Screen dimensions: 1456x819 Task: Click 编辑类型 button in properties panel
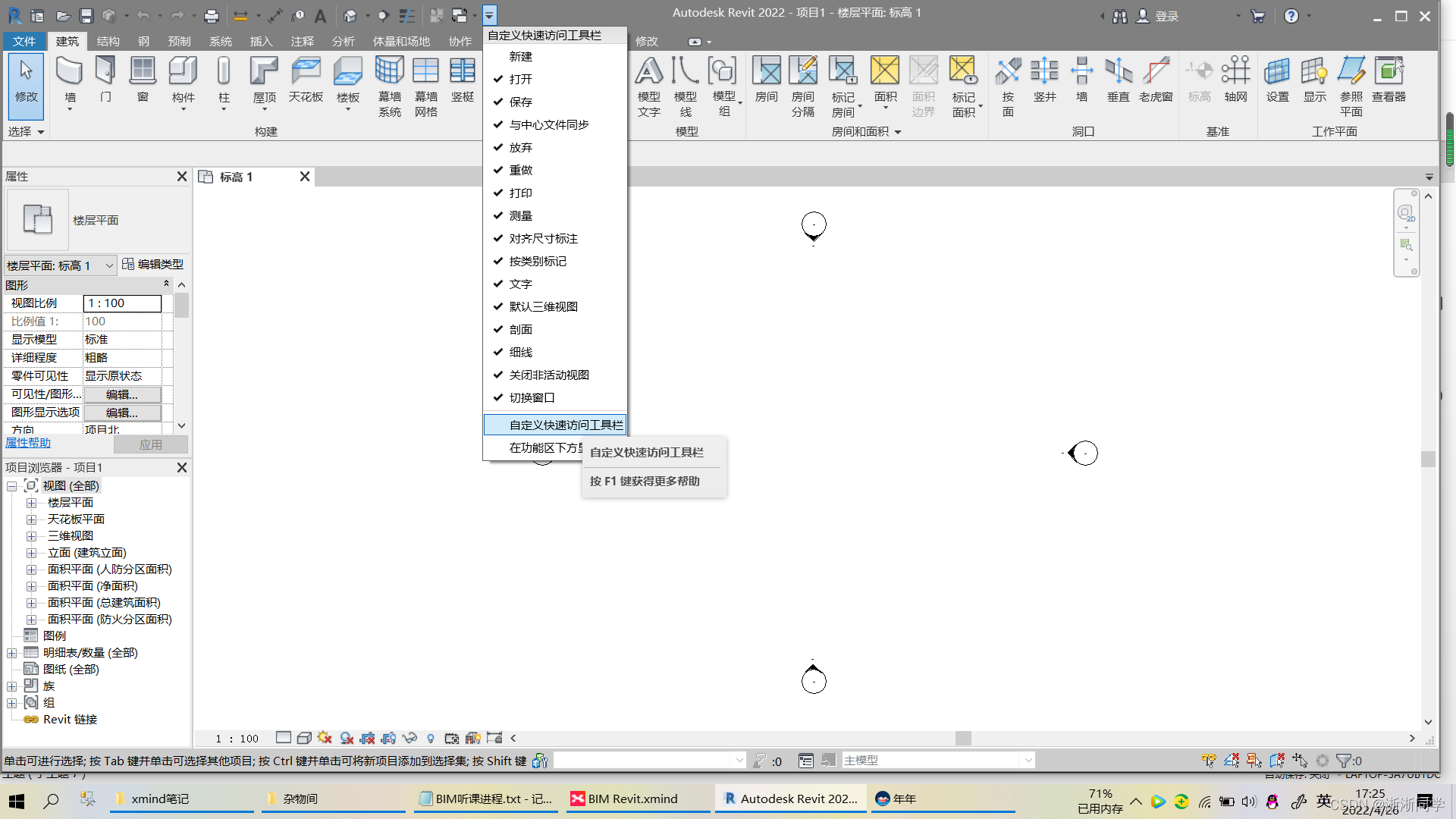click(x=152, y=264)
